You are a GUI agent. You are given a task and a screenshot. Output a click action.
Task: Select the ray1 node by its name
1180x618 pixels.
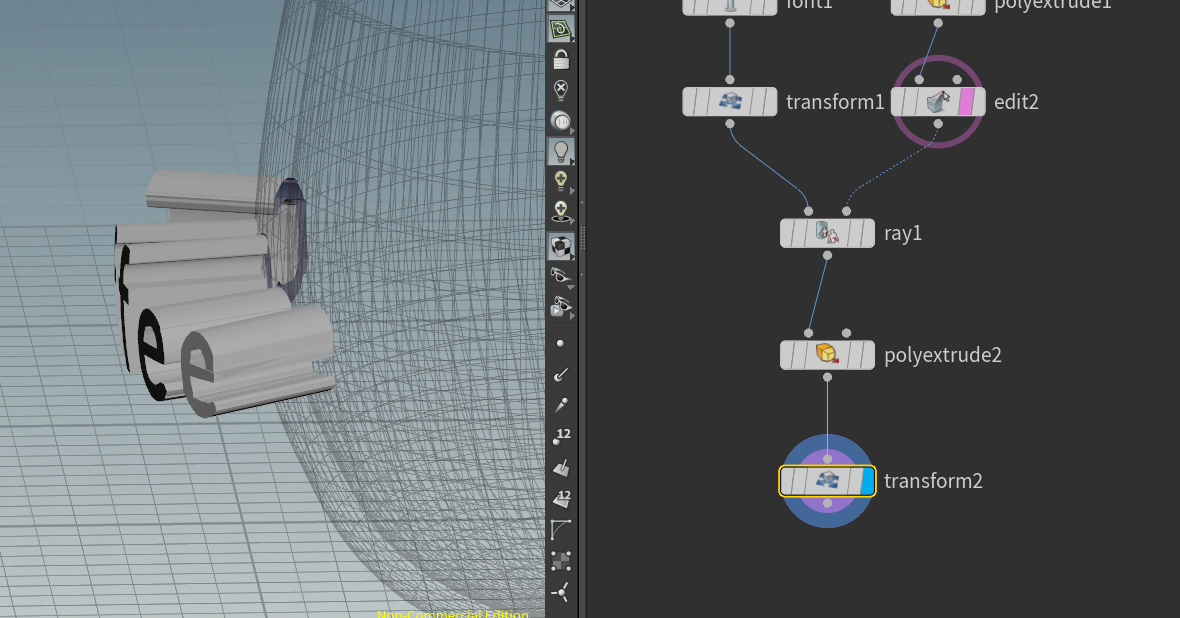902,233
